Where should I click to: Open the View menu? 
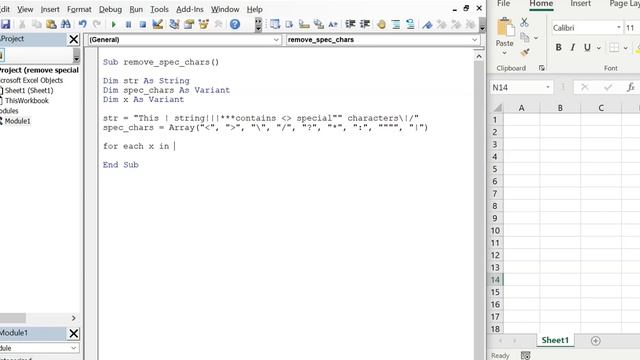(x=25, y=9)
